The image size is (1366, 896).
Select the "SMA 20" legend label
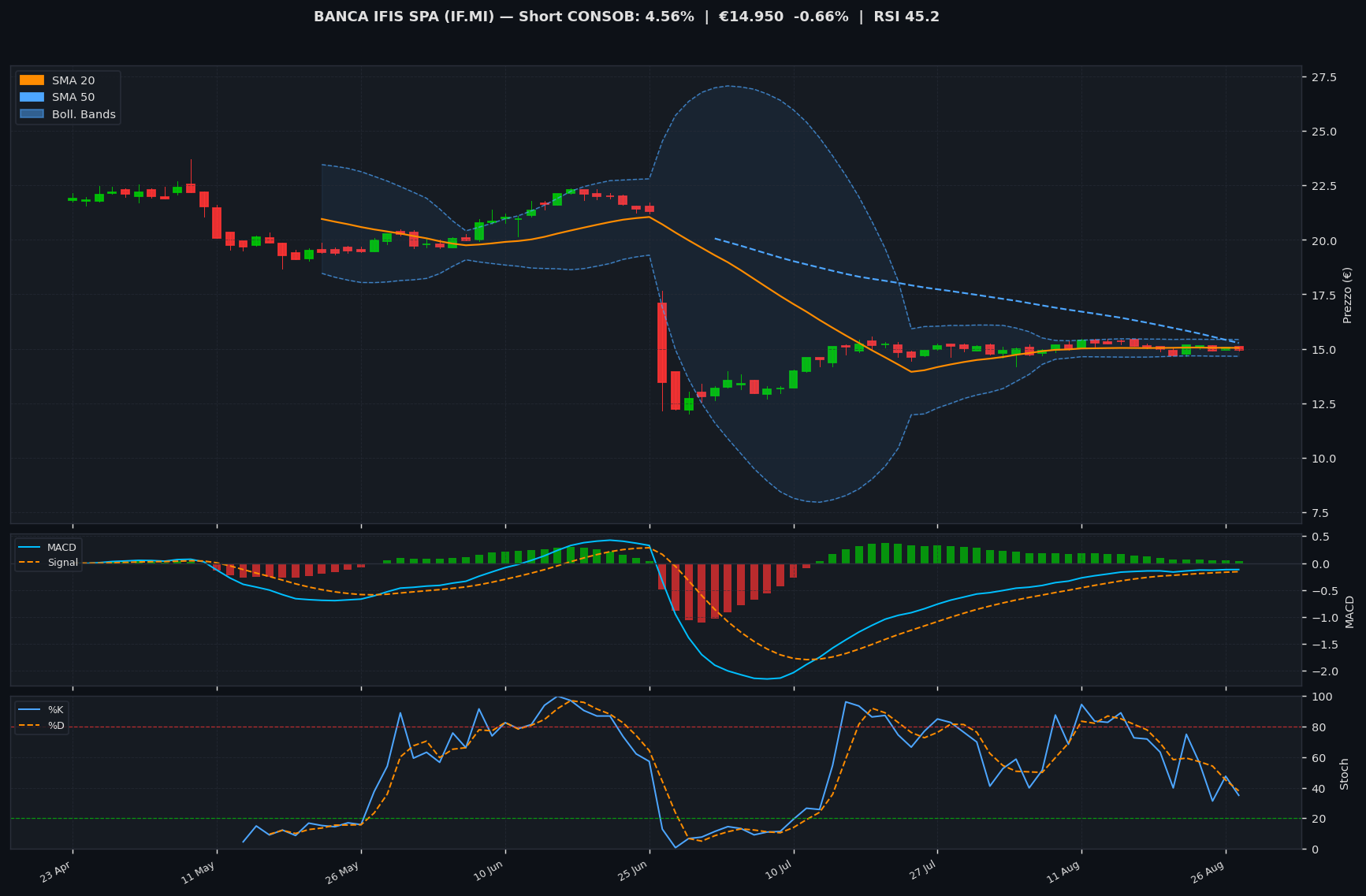[73, 80]
